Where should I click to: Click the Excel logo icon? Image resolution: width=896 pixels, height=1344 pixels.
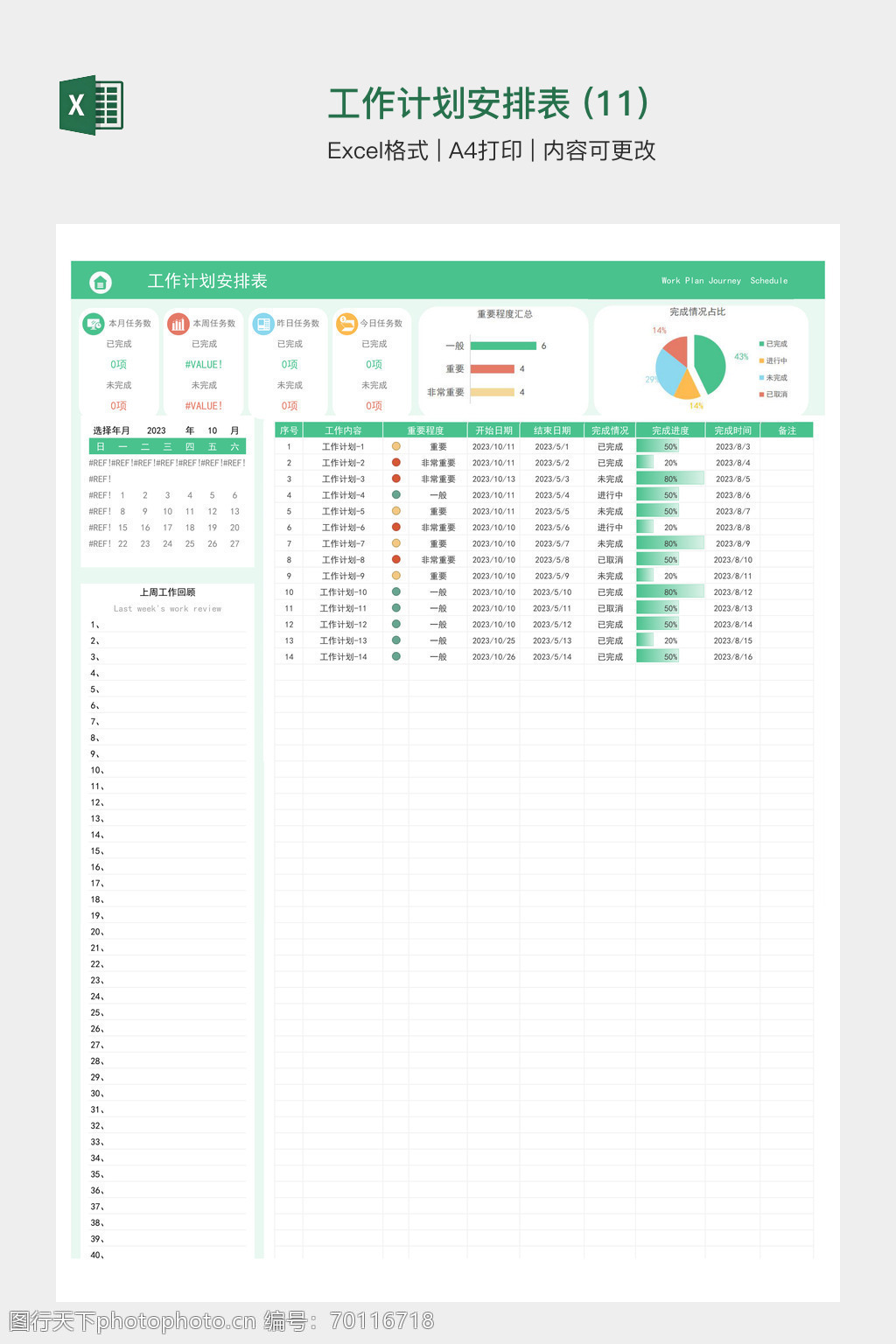pyautogui.click(x=91, y=105)
